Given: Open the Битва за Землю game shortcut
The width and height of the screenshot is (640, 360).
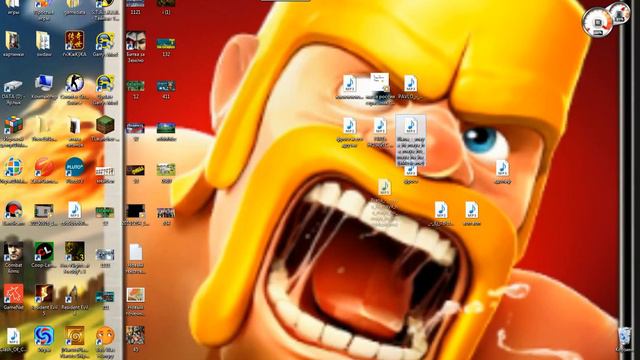Looking at the screenshot, I should [x=136, y=41].
